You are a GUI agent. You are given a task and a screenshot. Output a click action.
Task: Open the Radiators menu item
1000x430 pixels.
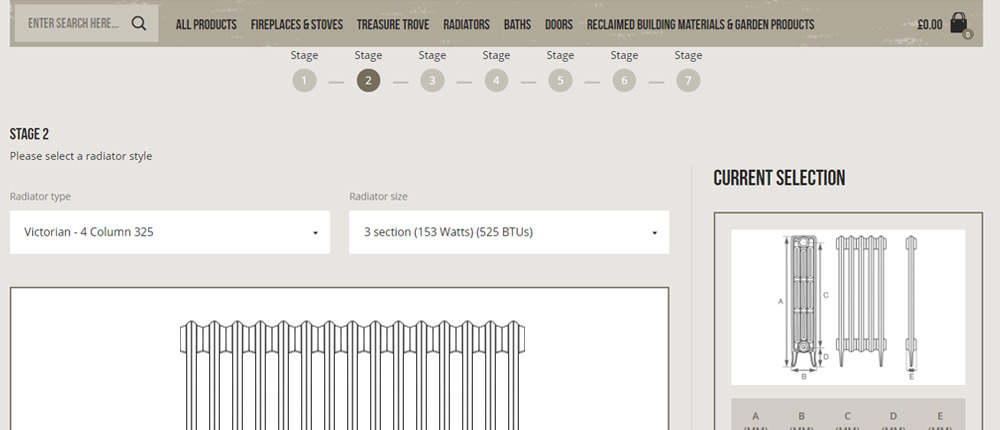466,25
